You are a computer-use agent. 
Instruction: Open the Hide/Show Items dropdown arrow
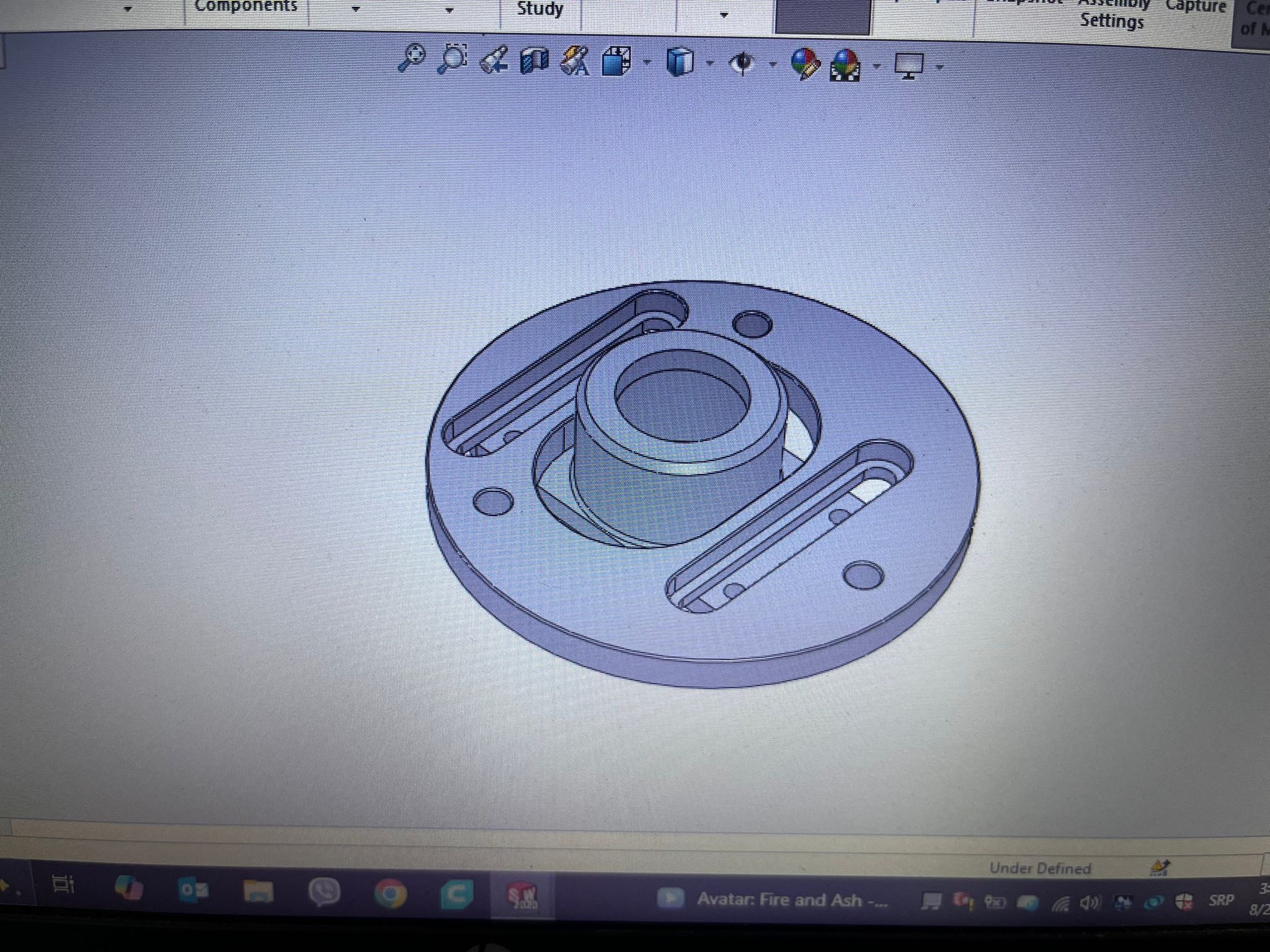(x=773, y=64)
